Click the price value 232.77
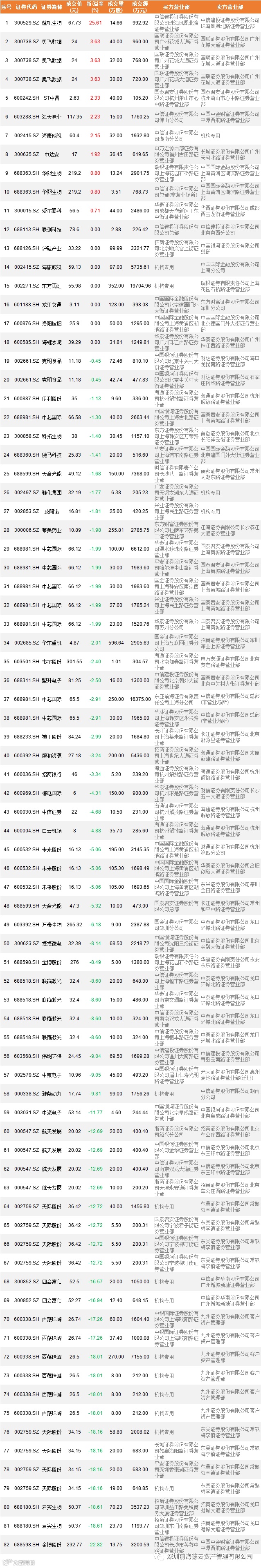261x1568 pixels. coord(74,1546)
